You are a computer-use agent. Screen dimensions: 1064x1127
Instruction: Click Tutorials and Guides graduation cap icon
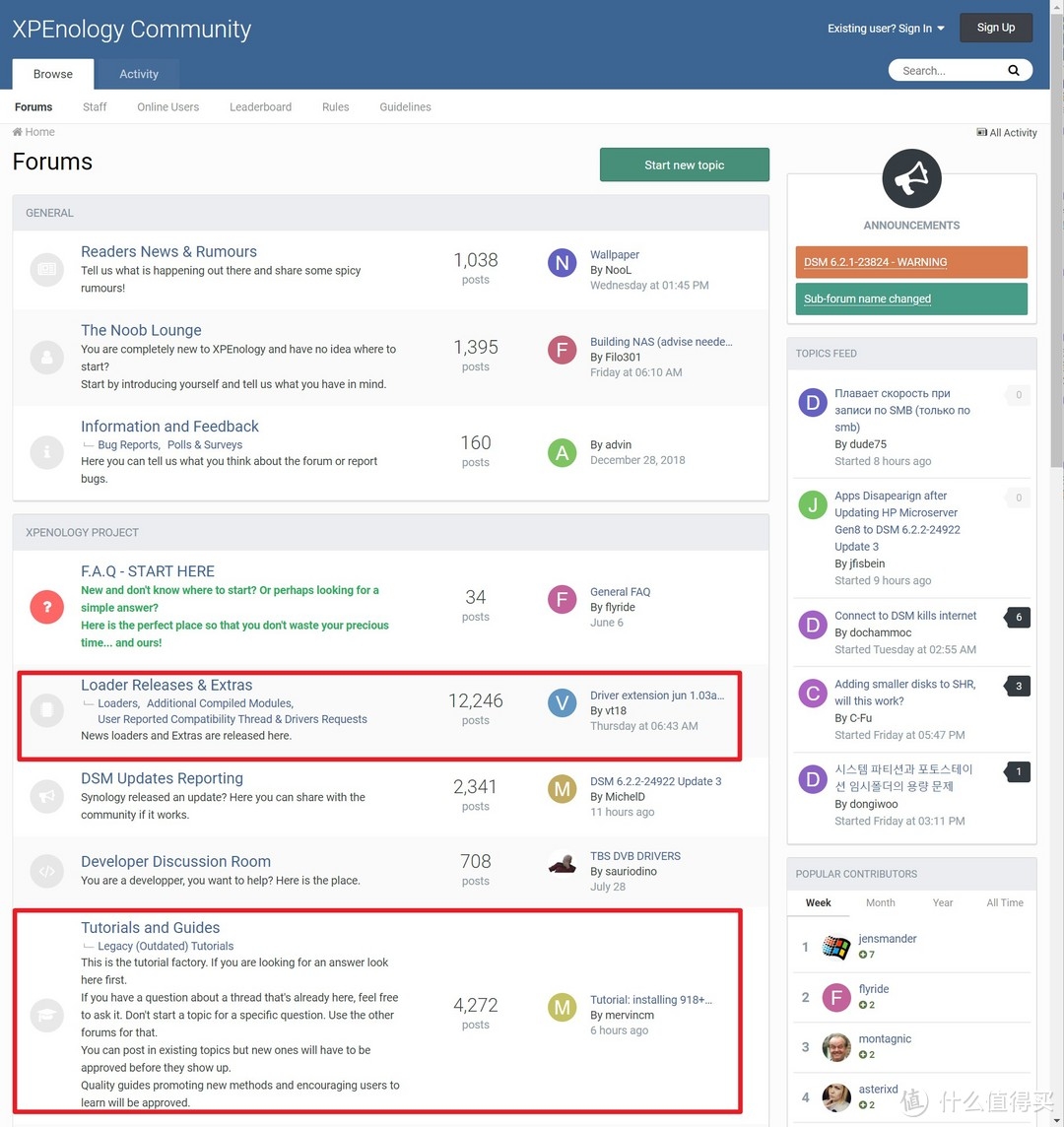[x=46, y=1015]
